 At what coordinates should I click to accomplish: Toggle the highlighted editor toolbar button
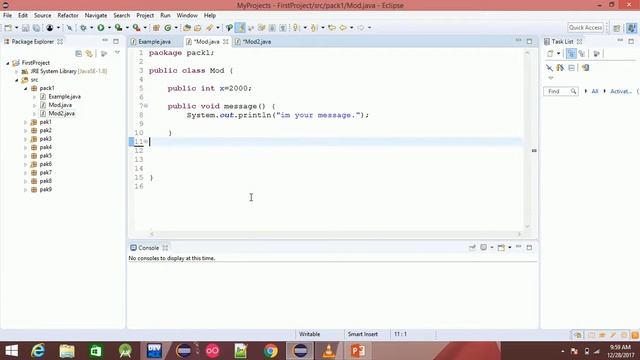click(x=240, y=28)
